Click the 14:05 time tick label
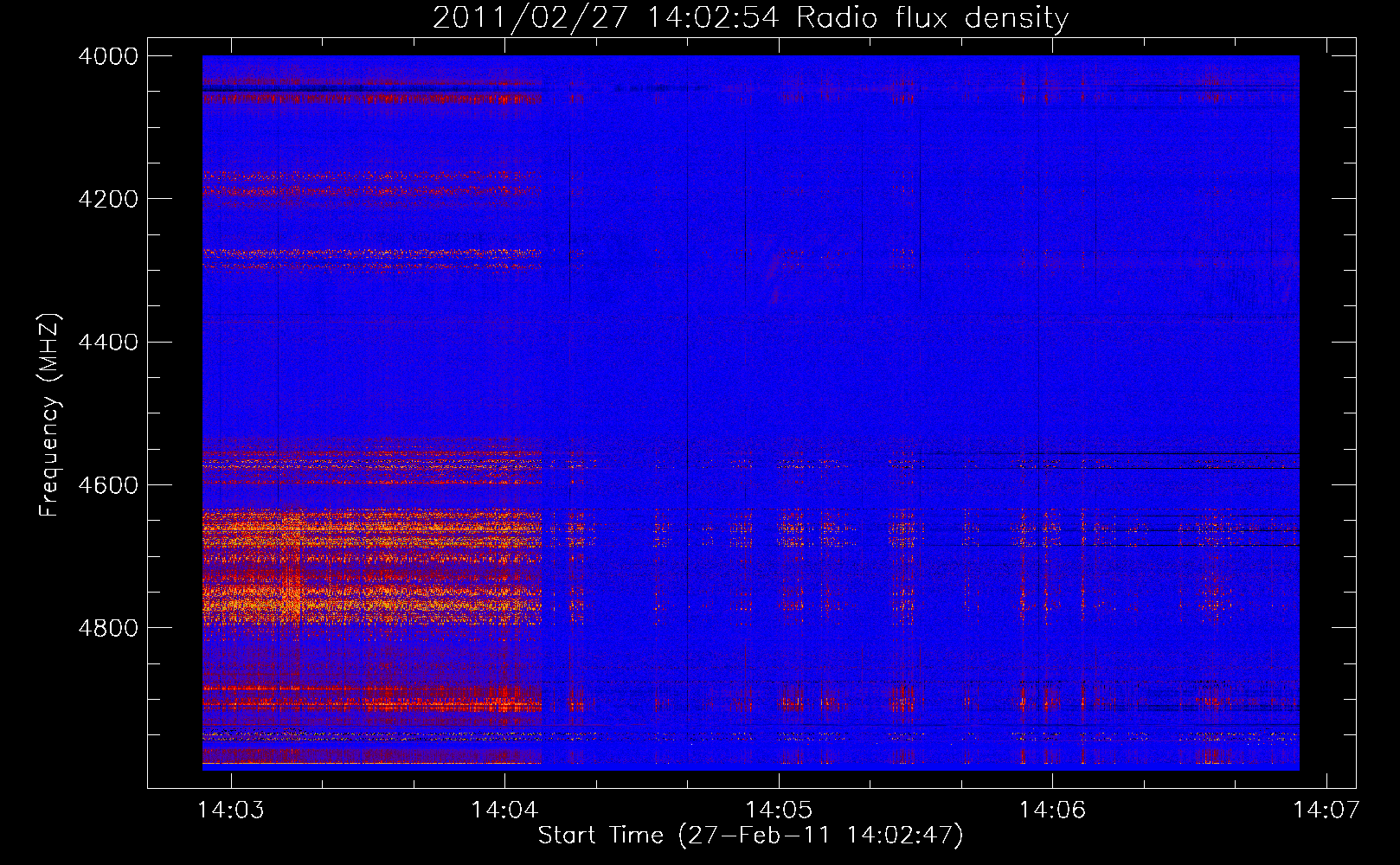Viewport: 1400px width, 865px height. click(779, 810)
